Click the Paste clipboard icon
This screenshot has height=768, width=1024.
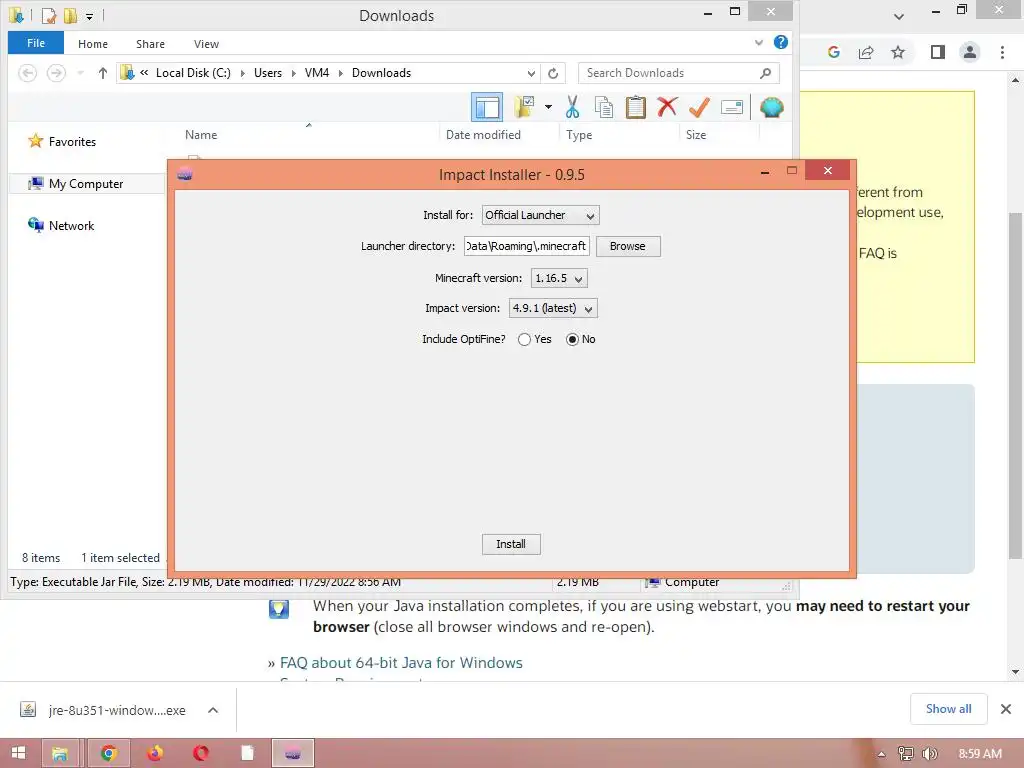pyautogui.click(x=635, y=107)
